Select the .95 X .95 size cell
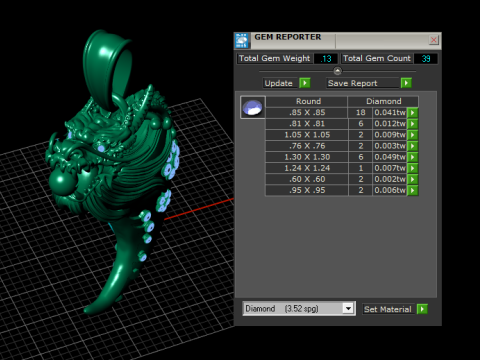This screenshot has height=360, width=480. (307, 190)
